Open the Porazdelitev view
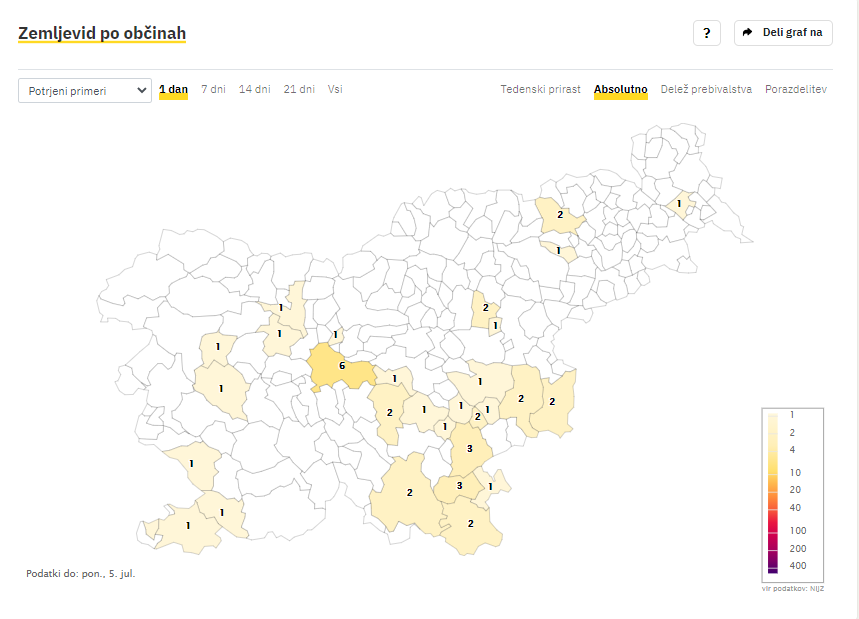The image size is (859, 619). click(795, 89)
